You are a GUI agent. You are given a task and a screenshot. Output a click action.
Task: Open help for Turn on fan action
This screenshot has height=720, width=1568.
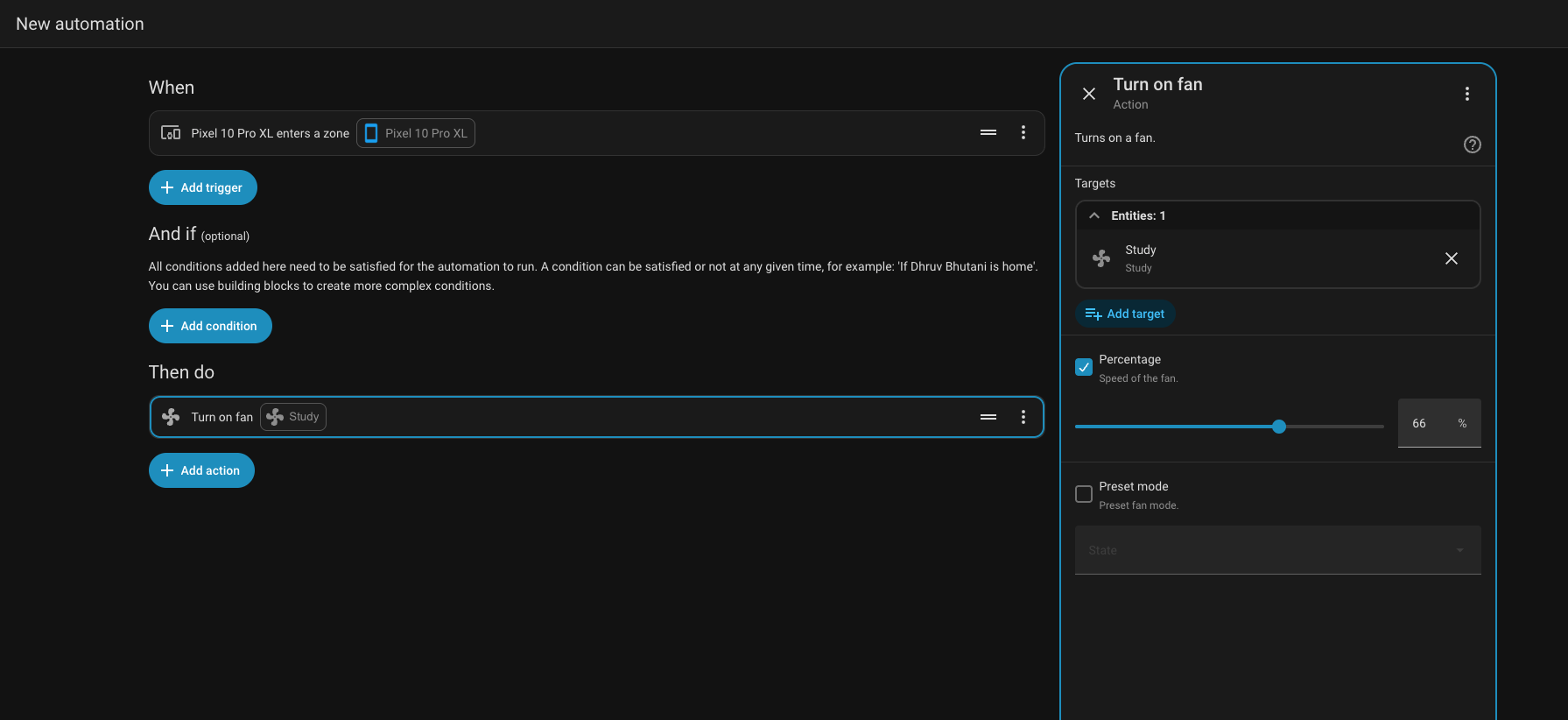tap(1472, 145)
